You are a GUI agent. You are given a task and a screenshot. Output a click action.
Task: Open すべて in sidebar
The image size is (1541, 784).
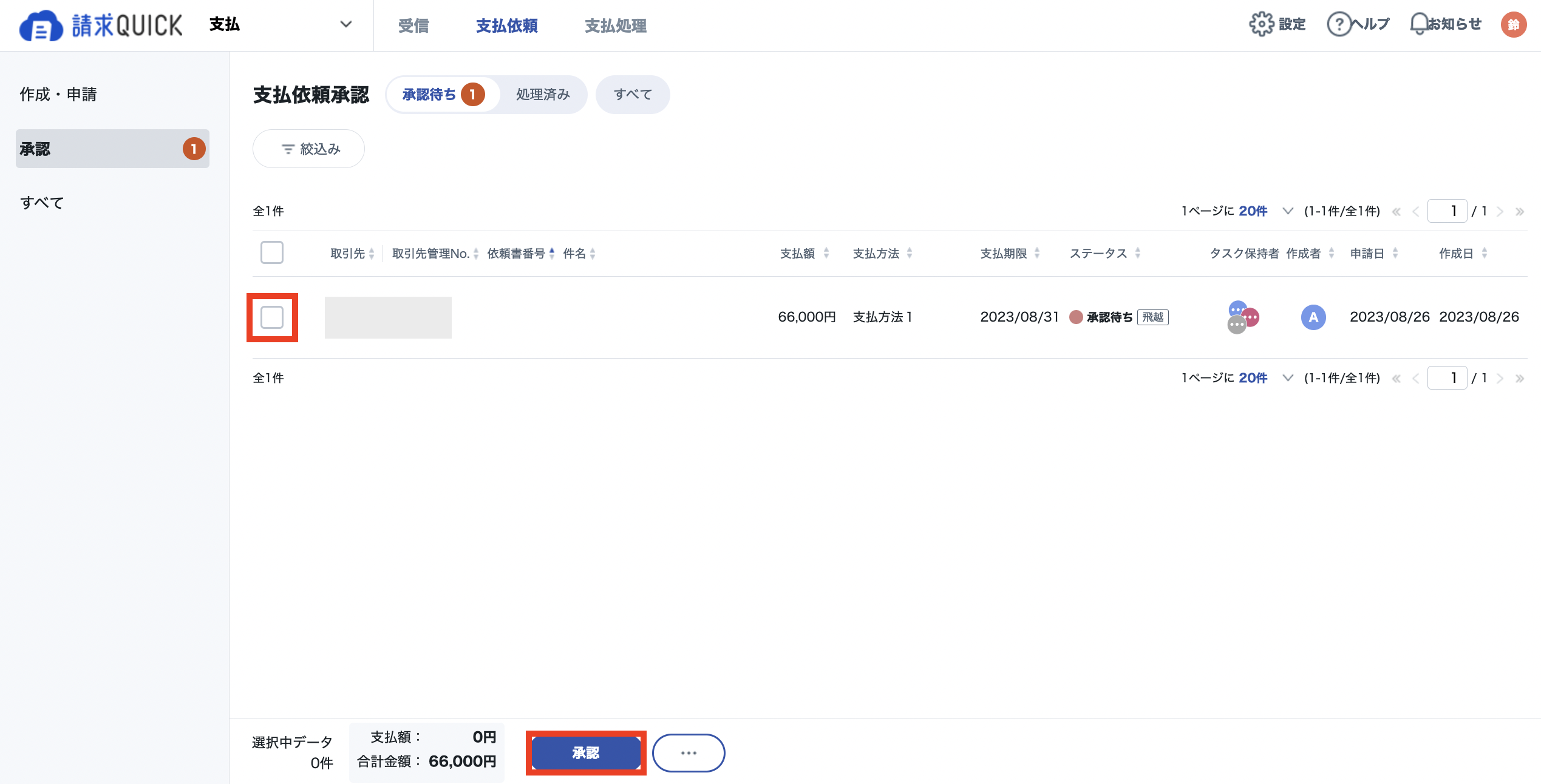[42, 203]
